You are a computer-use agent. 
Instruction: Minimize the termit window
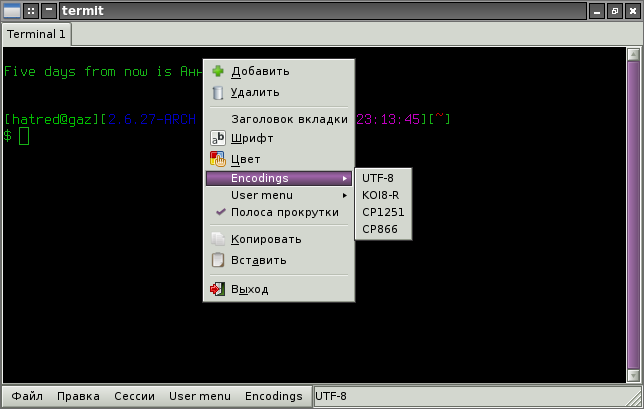click(x=597, y=11)
